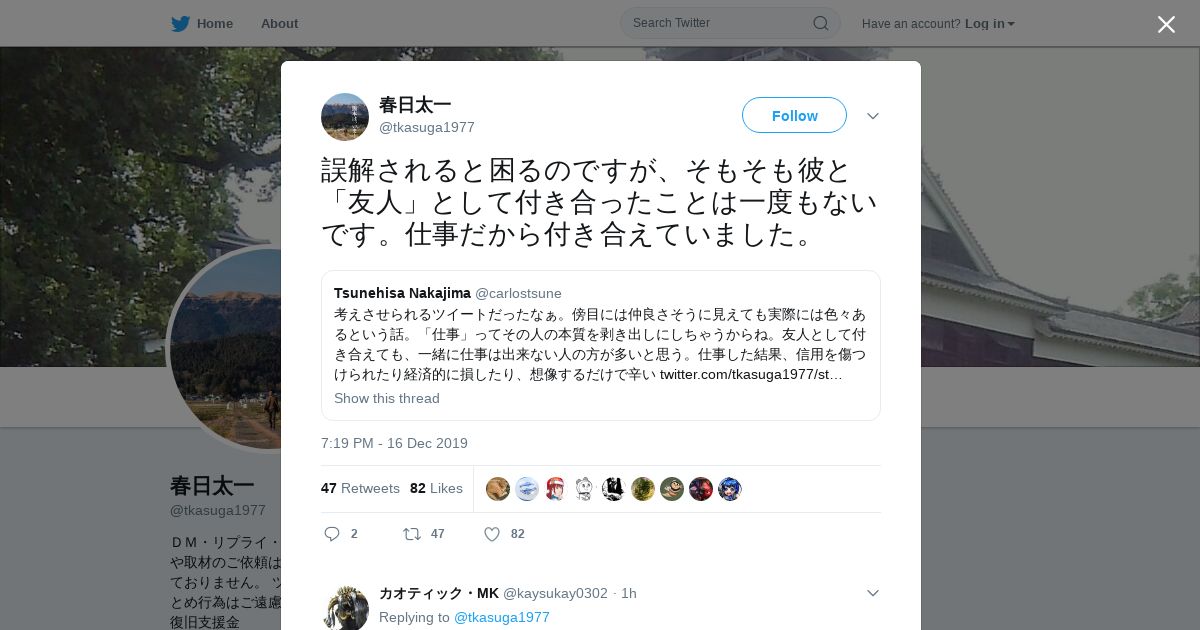
Task: Follow 春日太一 with the Follow button
Action: (794, 115)
